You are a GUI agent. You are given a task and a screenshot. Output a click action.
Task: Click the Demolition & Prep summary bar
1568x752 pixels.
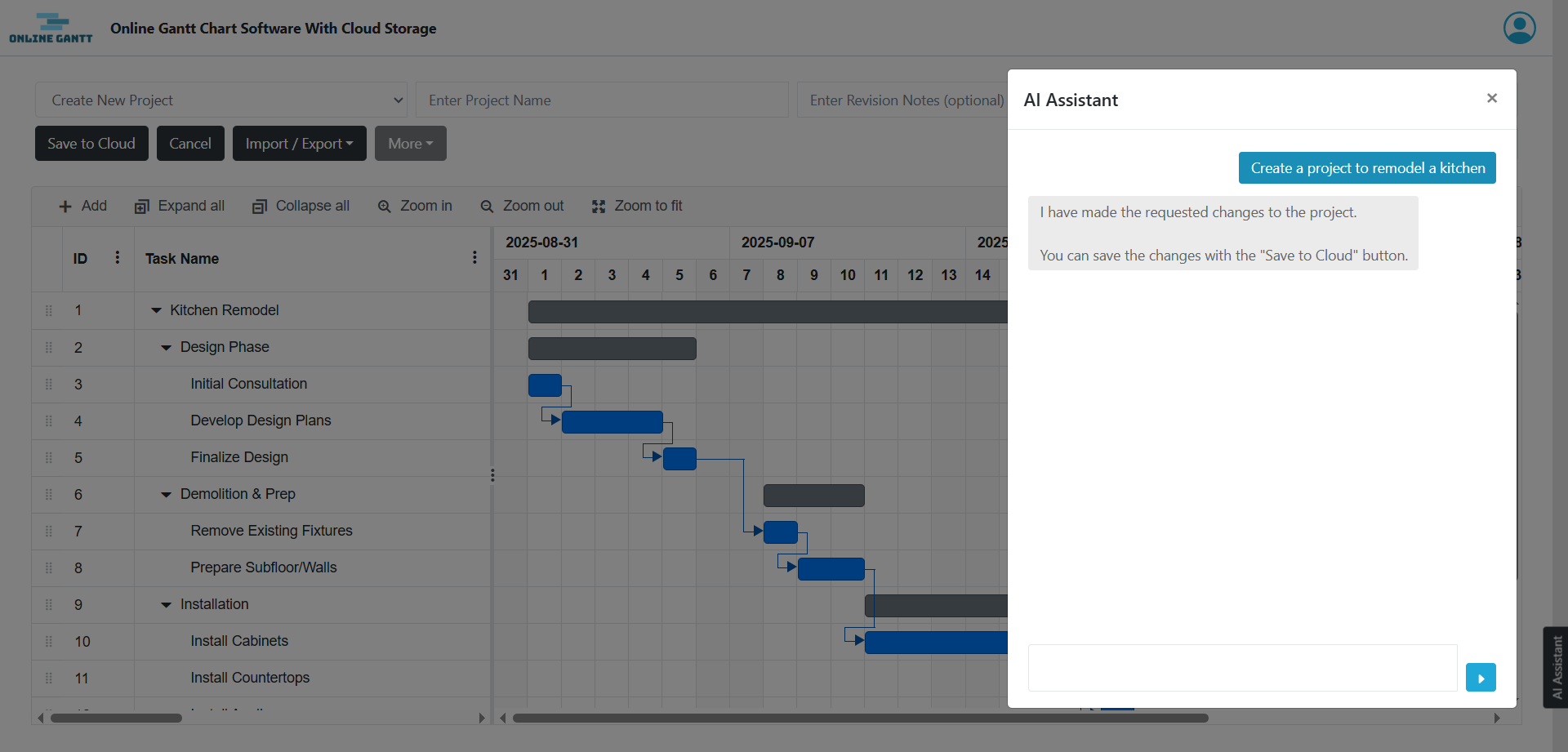pyautogui.click(x=814, y=495)
